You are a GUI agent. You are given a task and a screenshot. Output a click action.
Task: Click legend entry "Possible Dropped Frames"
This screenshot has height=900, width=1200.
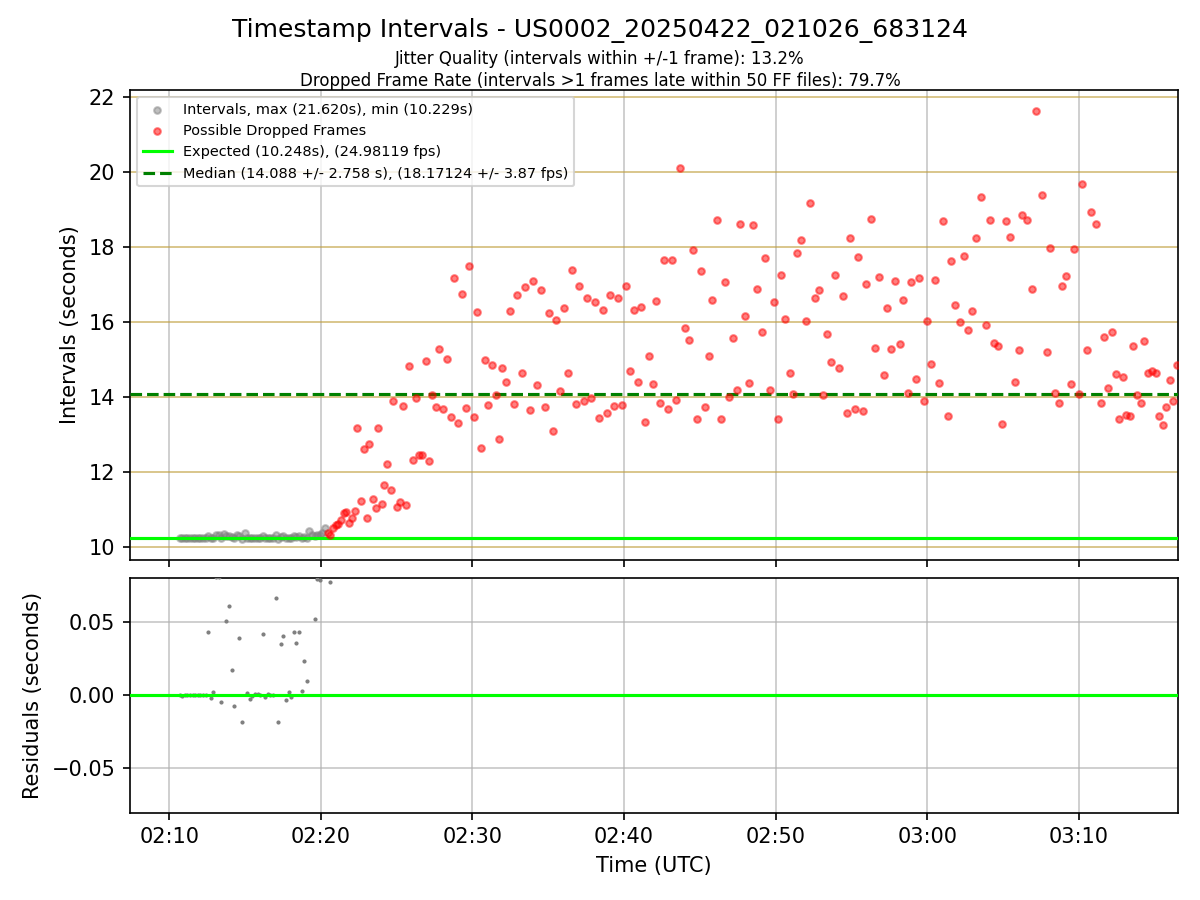(x=274, y=130)
